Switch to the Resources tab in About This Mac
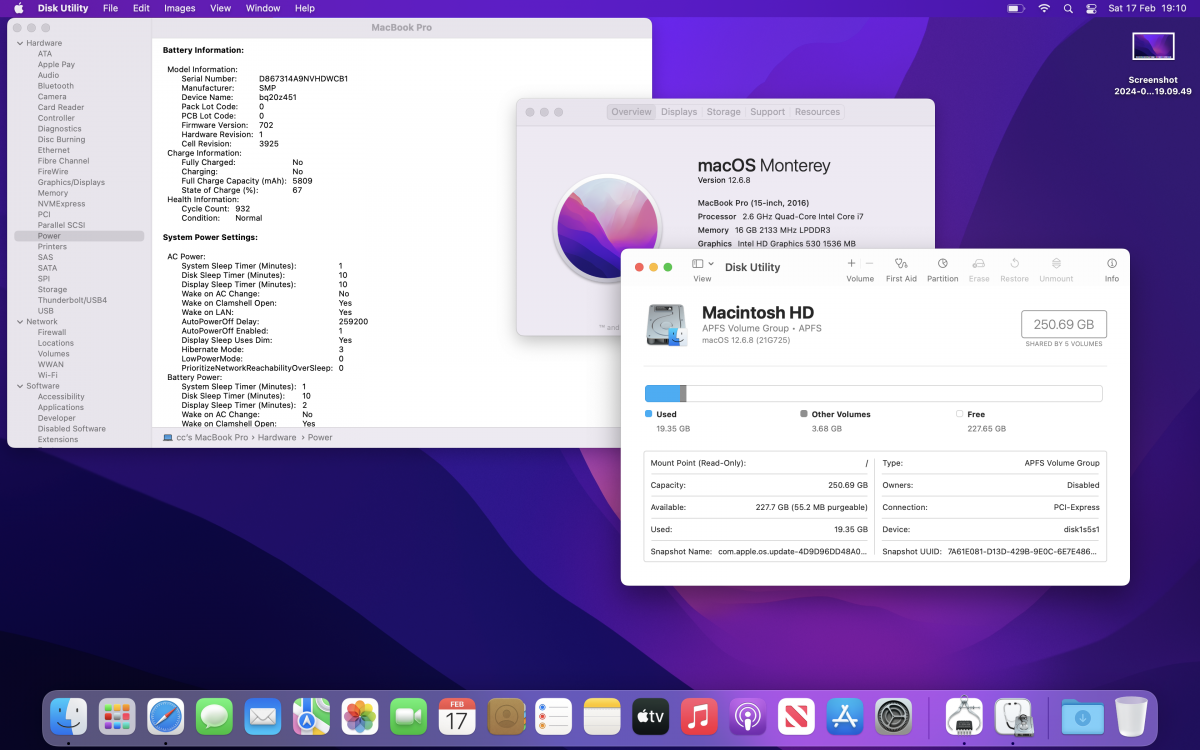Screen dimensions: 1200x750 pyautogui.click(x=817, y=112)
